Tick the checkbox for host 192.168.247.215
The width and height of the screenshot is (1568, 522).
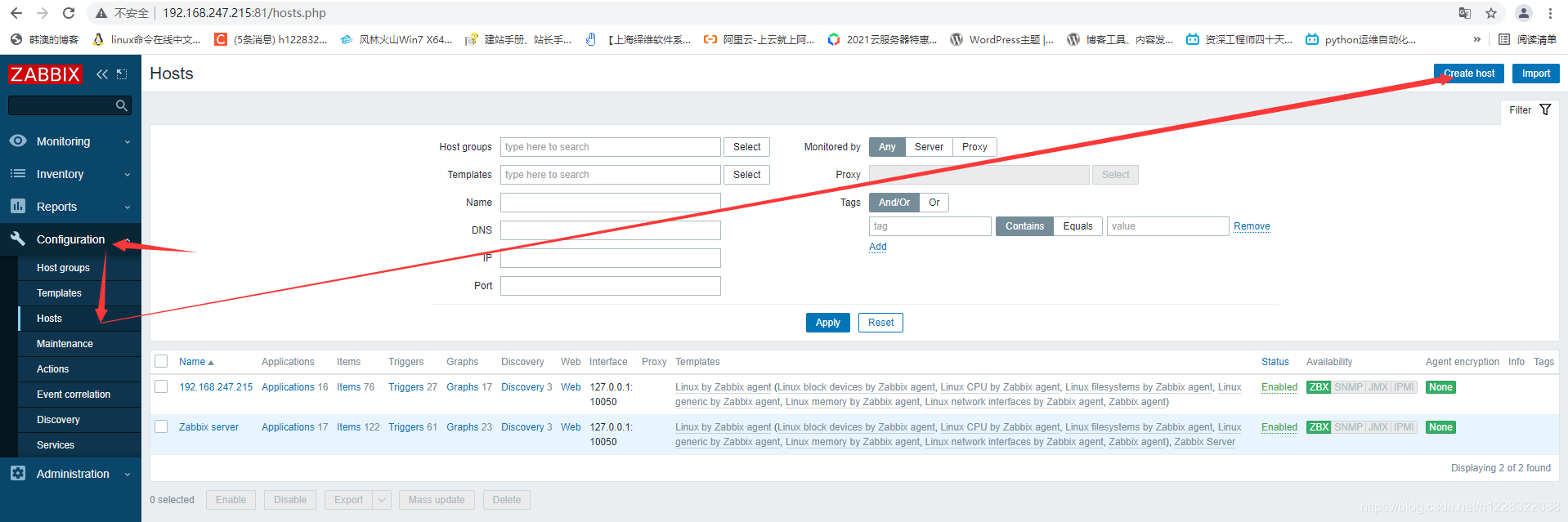point(161,386)
